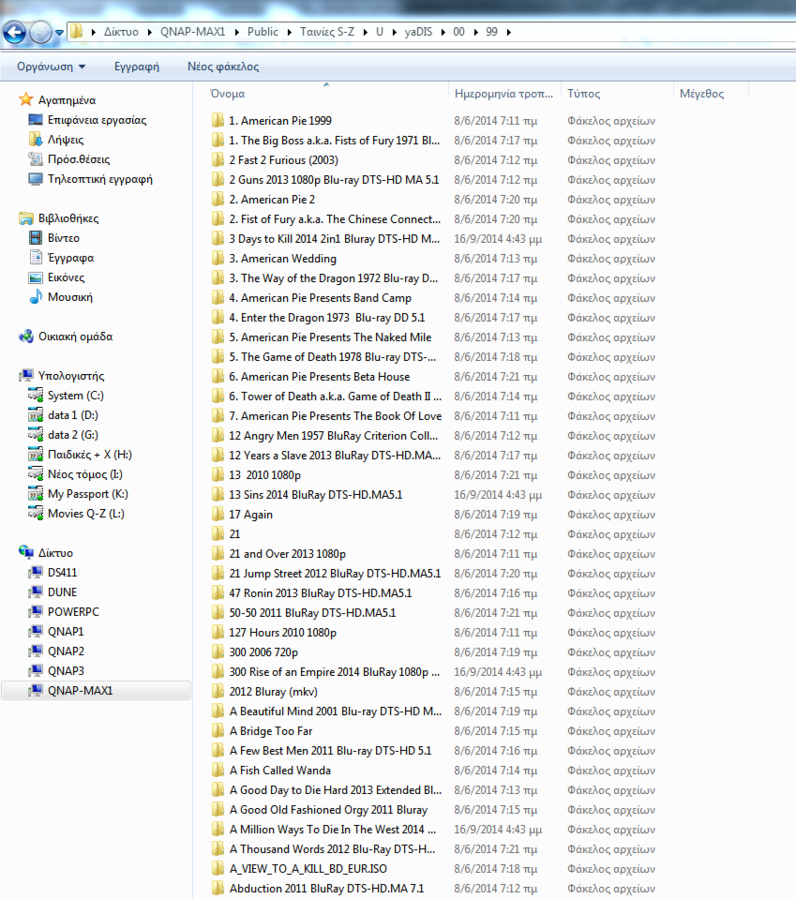The image size is (796, 899).
Task: Select folder icon of 2 Fast 2 Furious (2003)
Action: 217,160
